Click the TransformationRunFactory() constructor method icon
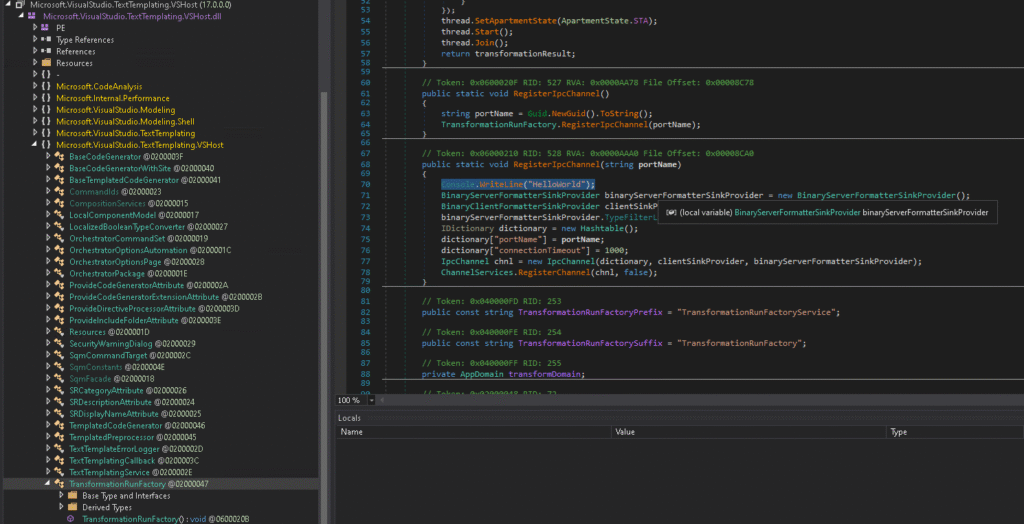The width and height of the screenshot is (1024, 524). (x=71, y=519)
